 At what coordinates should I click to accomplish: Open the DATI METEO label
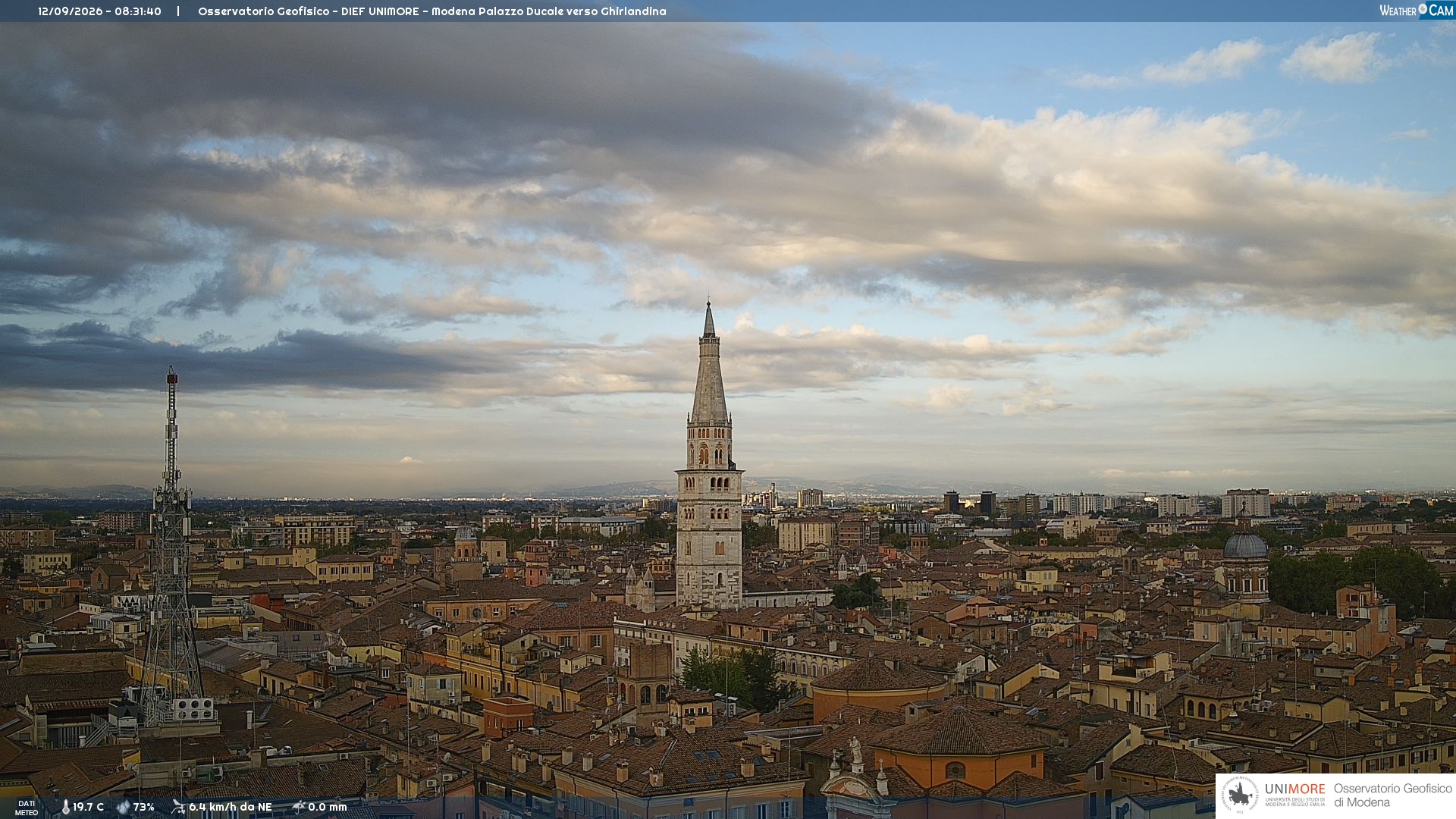coord(27,808)
